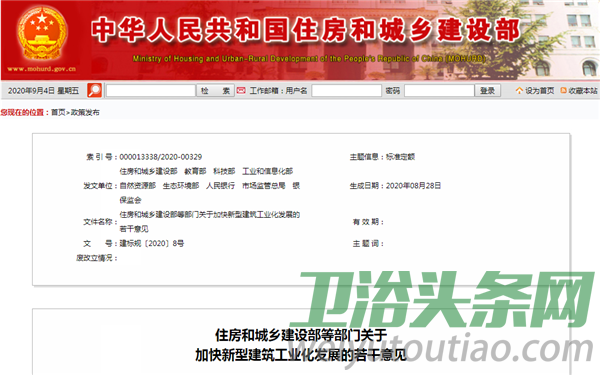Image resolution: width=600 pixels, height=375 pixels.
Task: Click the document title heading
Action: click(301, 345)
